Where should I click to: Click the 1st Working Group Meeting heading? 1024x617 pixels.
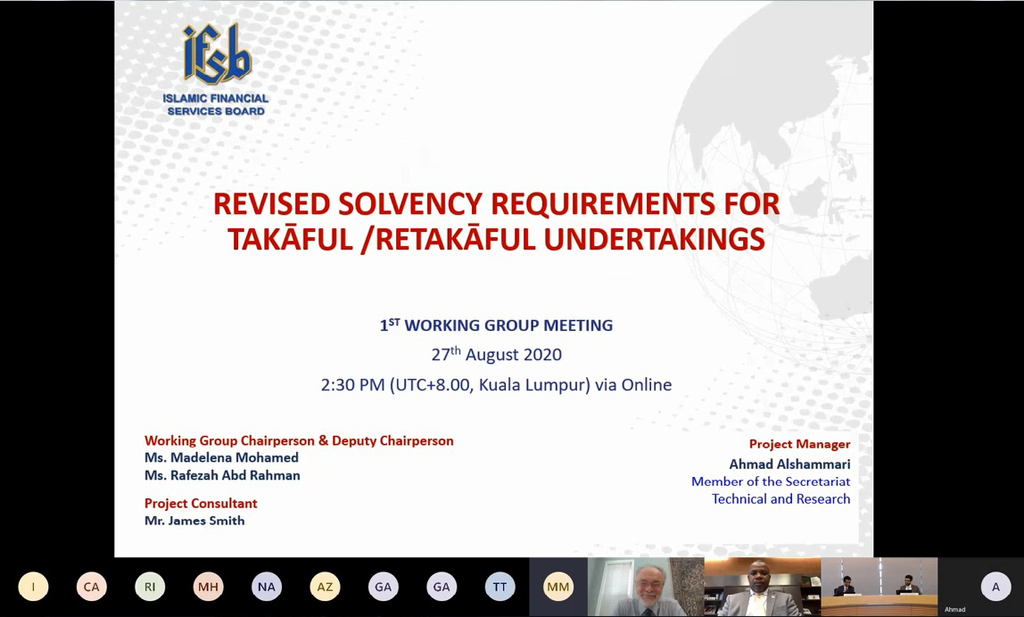coord(496,324)
